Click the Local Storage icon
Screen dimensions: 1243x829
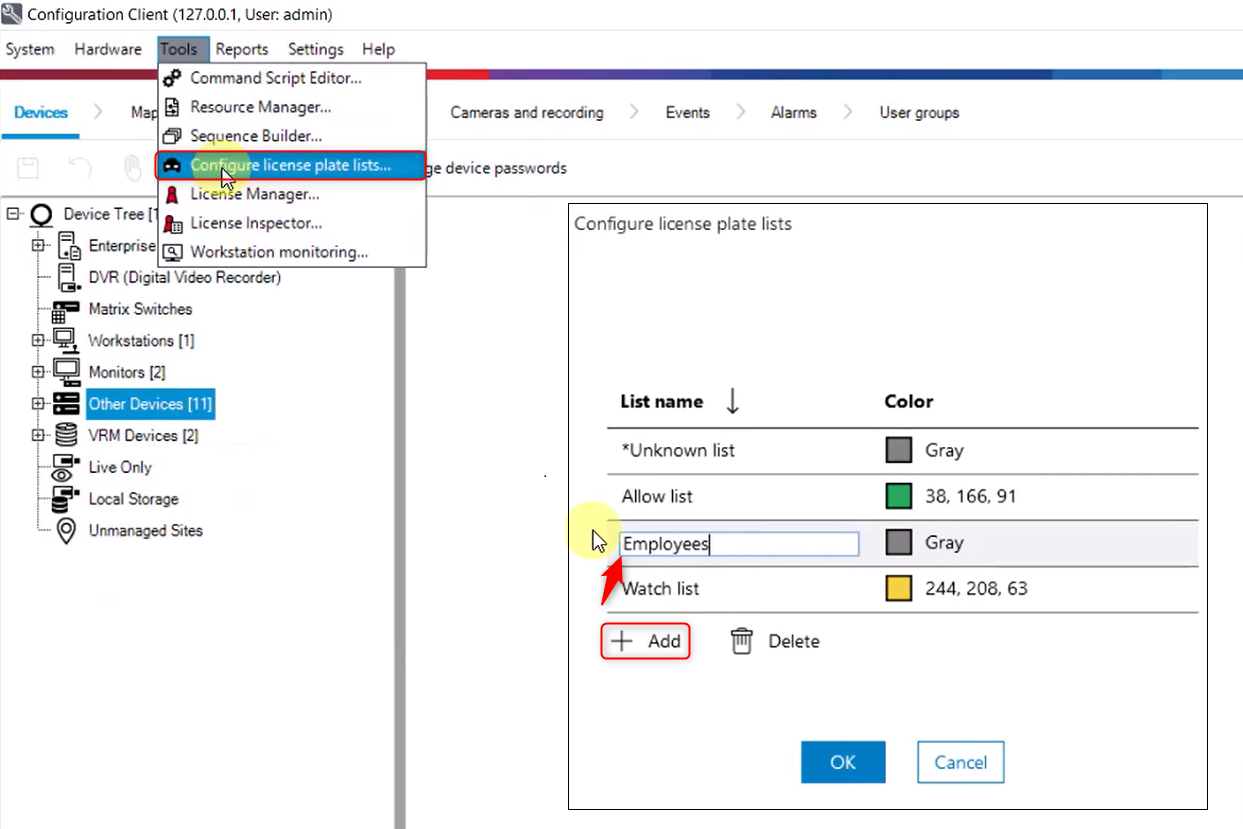tap(66, 499)
